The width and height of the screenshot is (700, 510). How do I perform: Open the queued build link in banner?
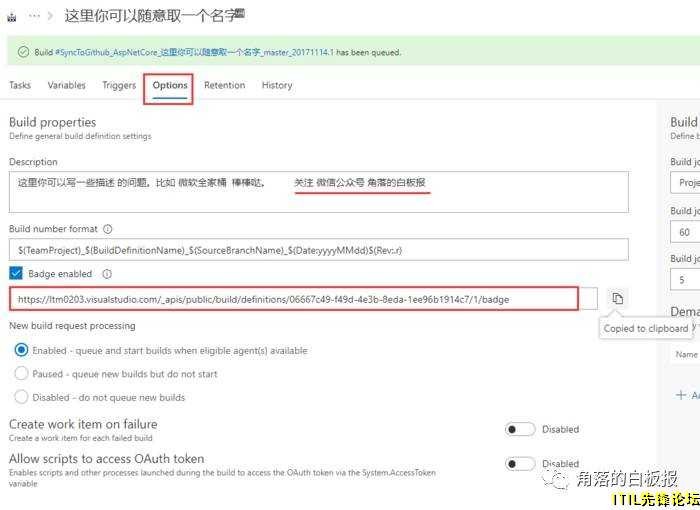[x=194, y=52]
